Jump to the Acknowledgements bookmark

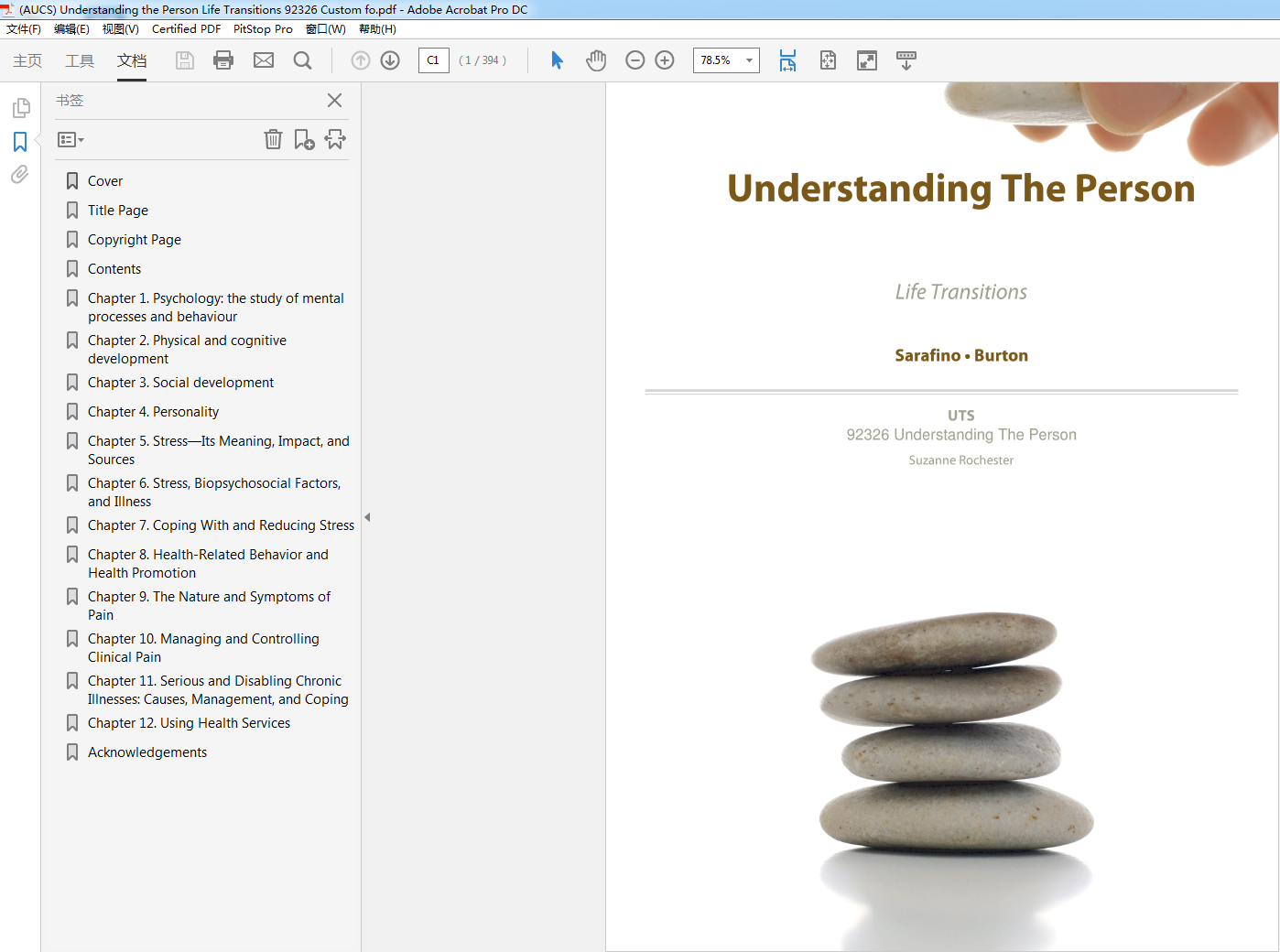[x=147, y=752]
